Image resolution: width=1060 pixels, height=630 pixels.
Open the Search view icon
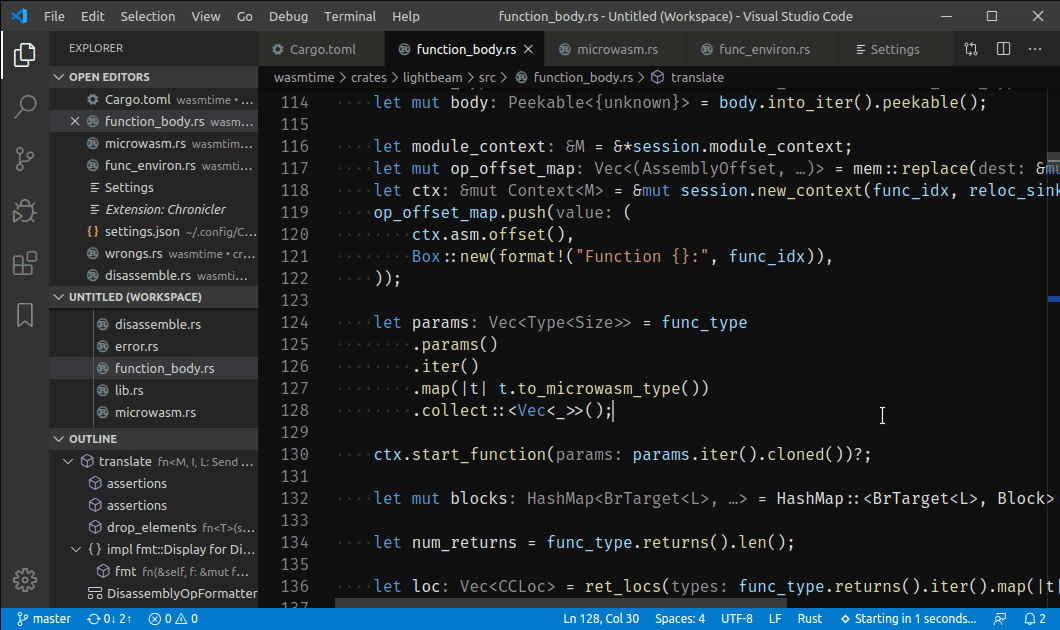coord(24,106)
